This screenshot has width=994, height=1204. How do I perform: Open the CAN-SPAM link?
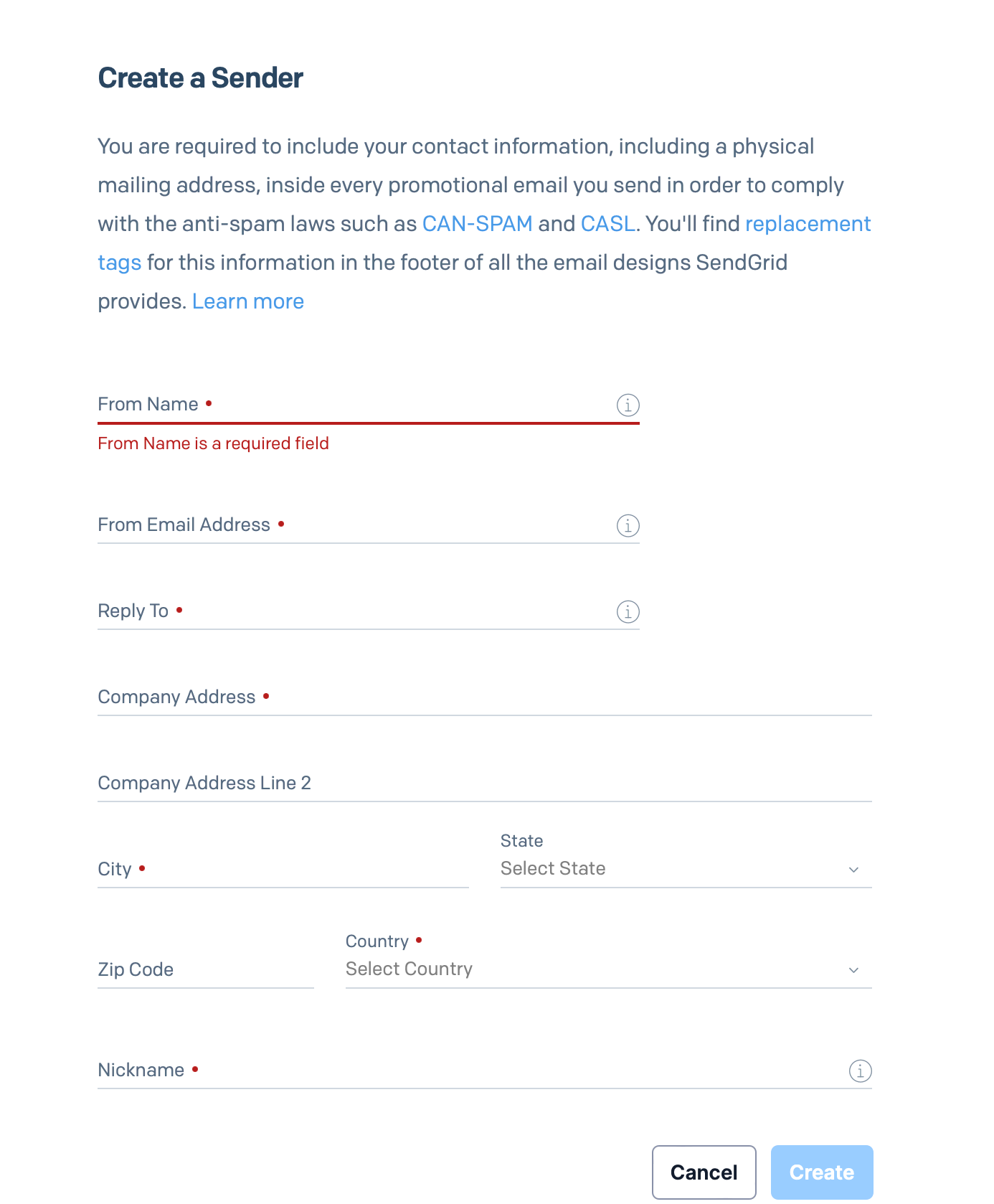pos(478,223)
